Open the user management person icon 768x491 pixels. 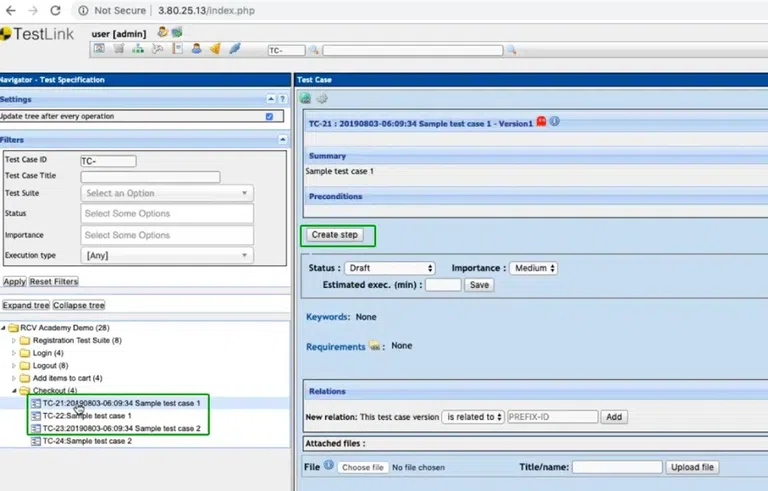point(196,49)
